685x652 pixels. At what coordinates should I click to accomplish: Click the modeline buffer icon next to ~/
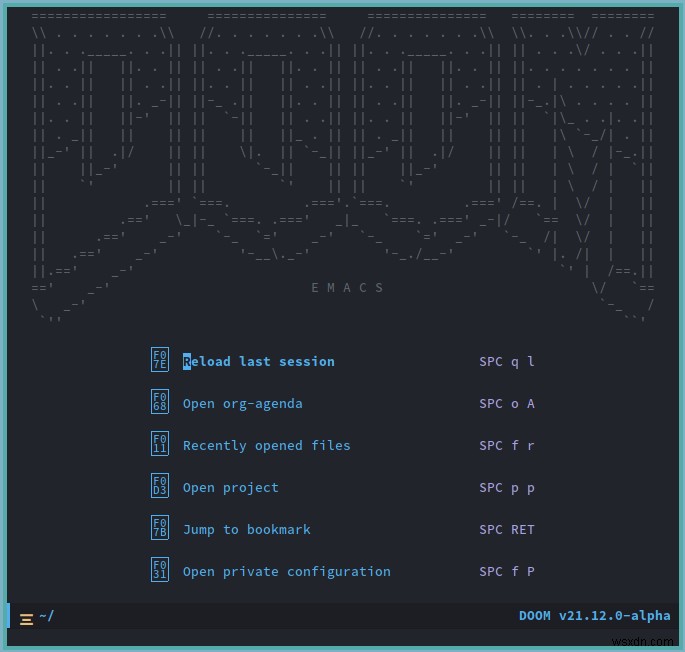point(26,619)
